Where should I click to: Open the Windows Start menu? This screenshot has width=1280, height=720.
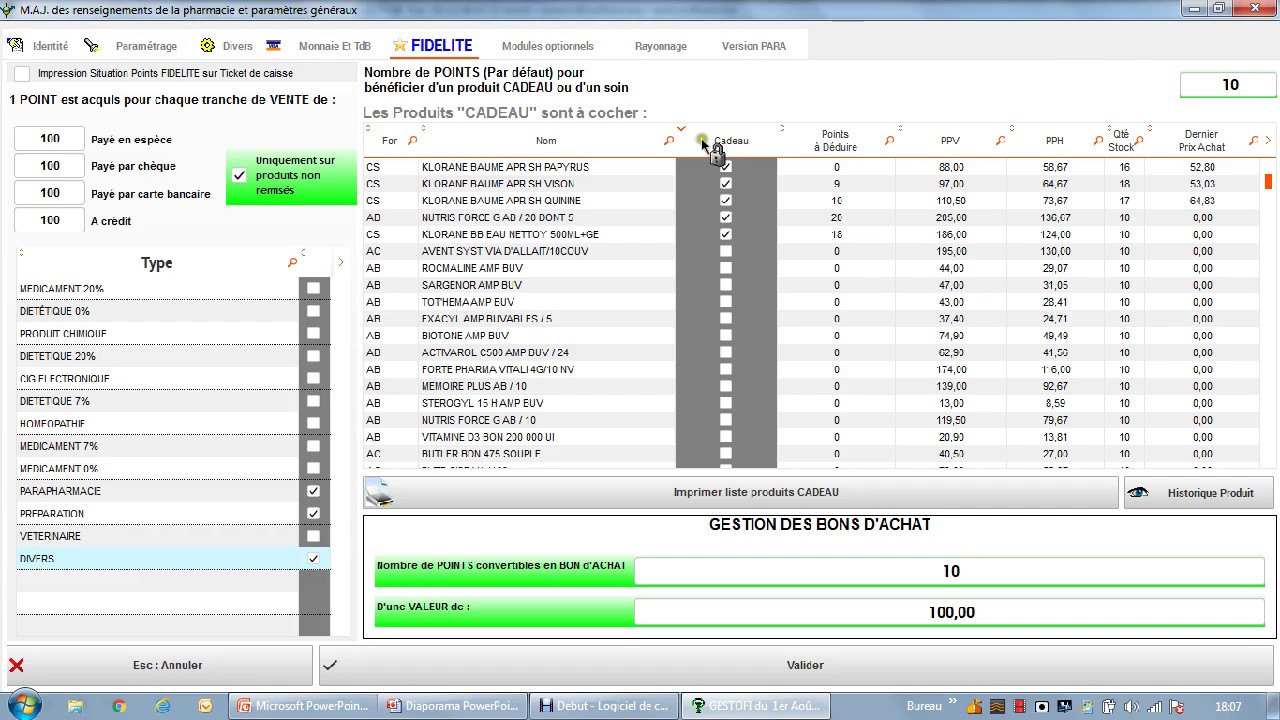click(x=24, y=705)
